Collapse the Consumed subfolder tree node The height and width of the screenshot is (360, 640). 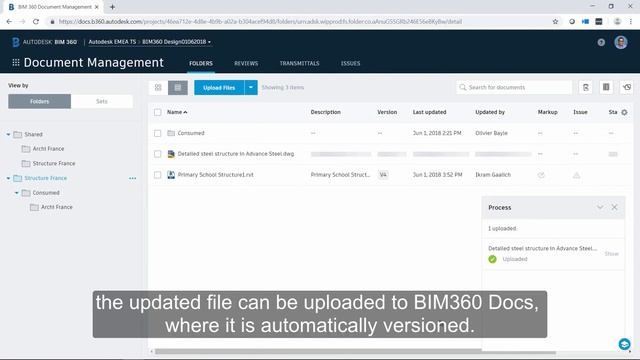[17, 193]
